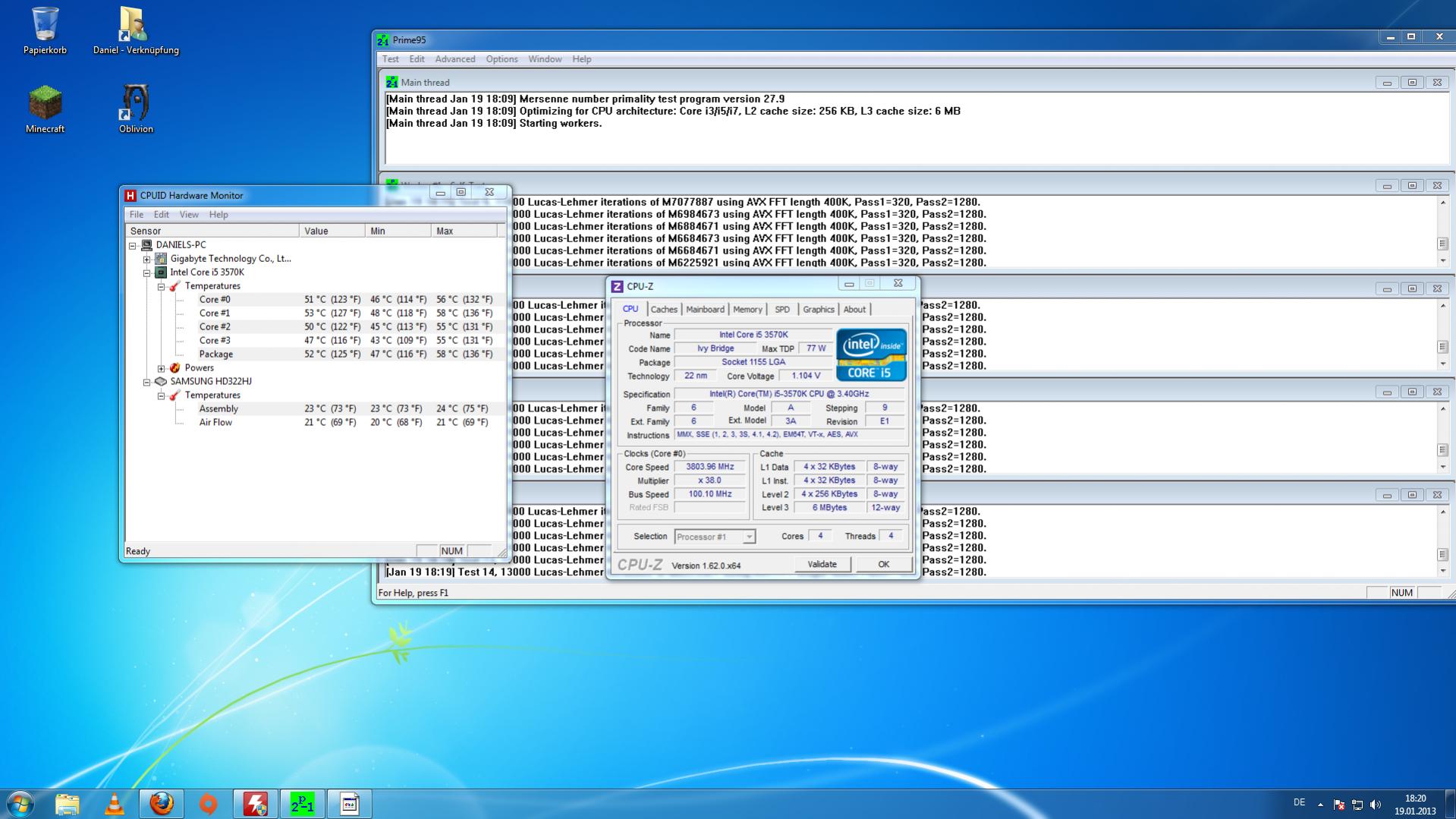Image resolution: width=1456 pixels, height=819 pixels.
Task: Open the clock showing 18:20 in the taskbar
Action: 1415,805
